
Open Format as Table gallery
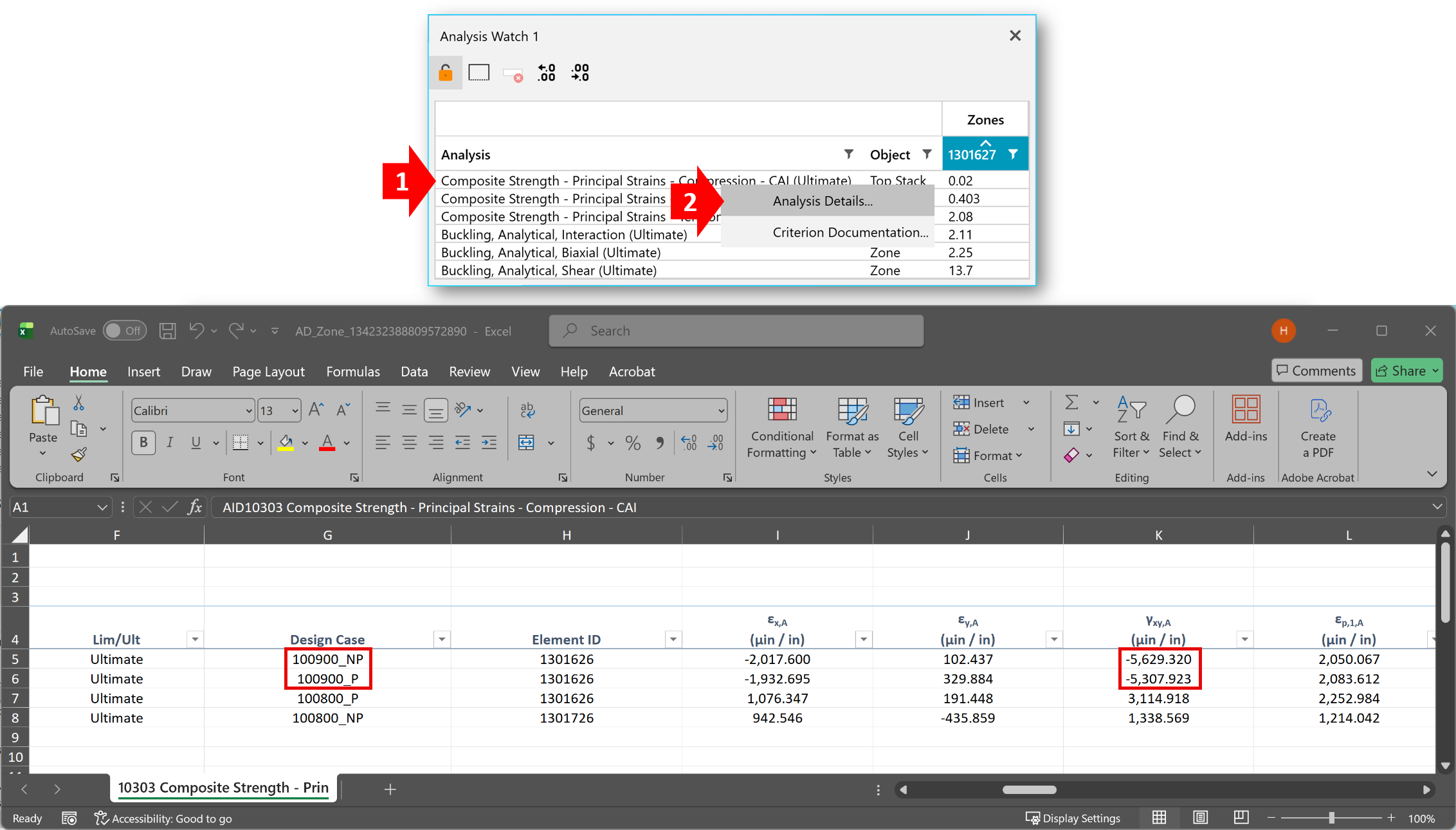[x=852, y=427]
